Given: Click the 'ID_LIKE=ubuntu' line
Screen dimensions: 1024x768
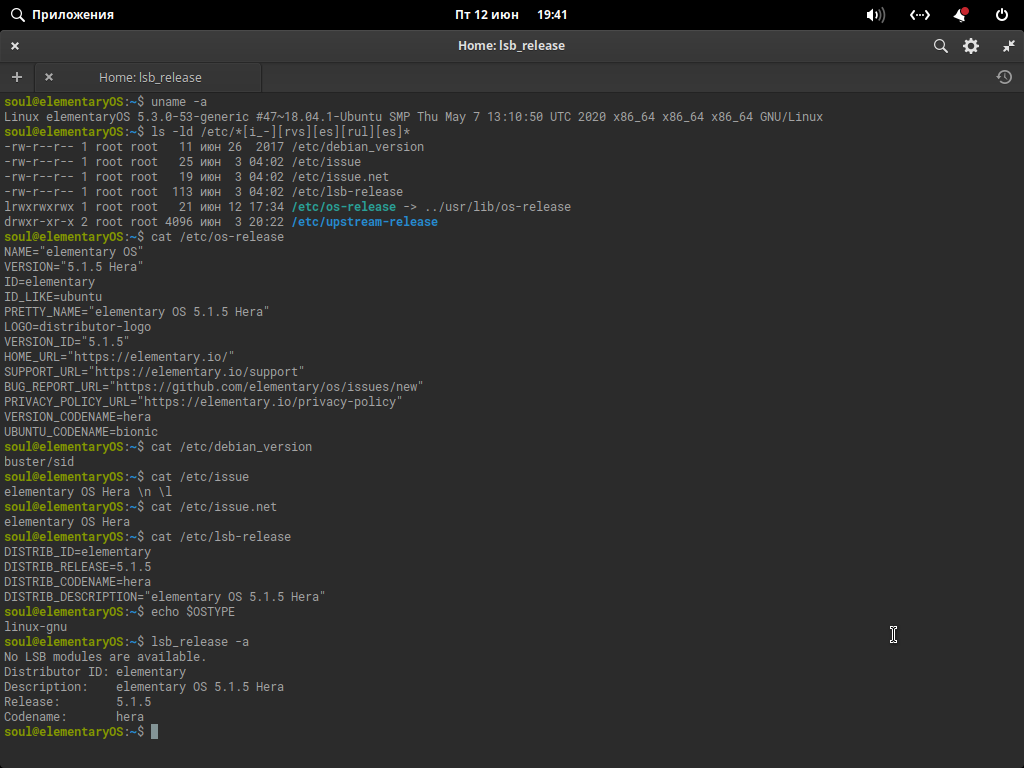Looking at the screenshot, I should point(53,296).
